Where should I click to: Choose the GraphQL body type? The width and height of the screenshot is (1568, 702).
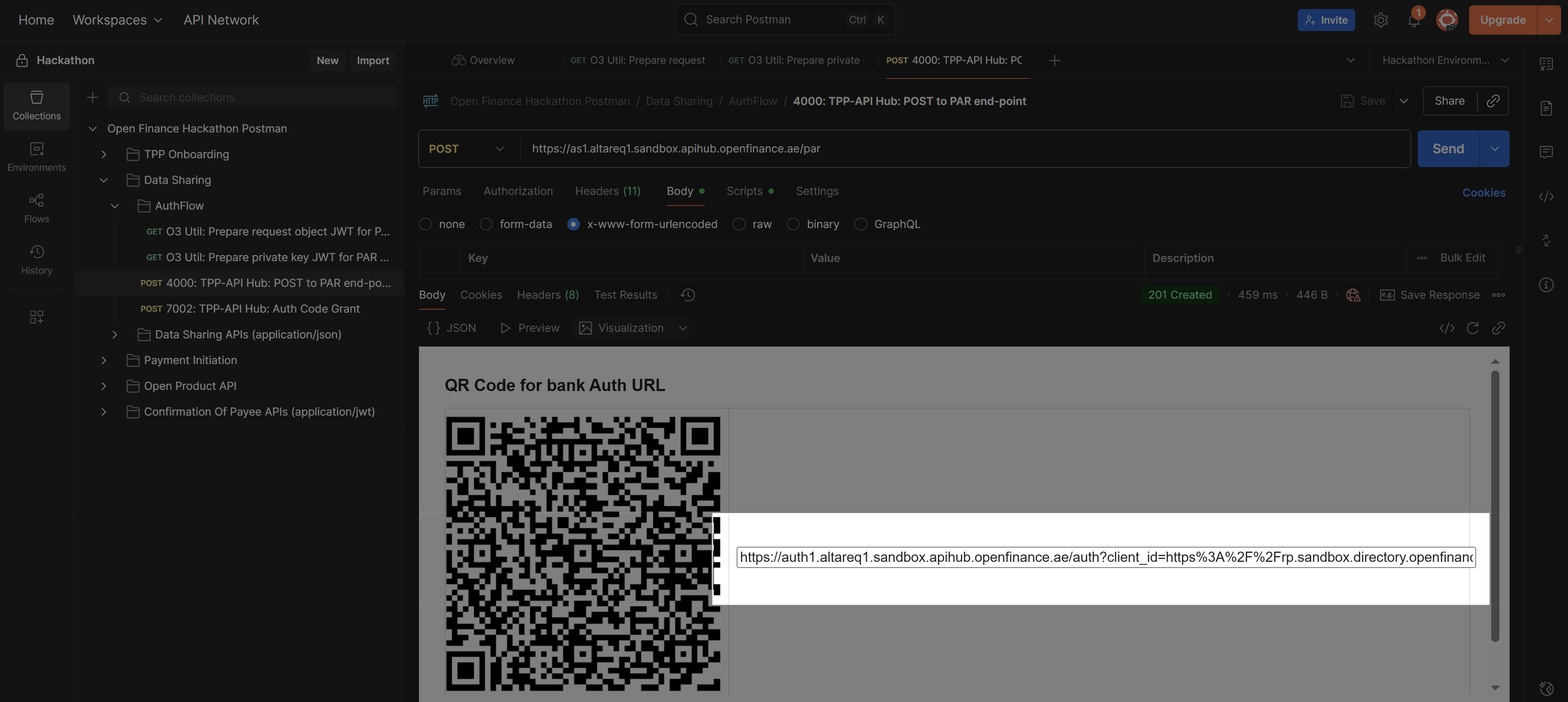(x=861, y=224)
